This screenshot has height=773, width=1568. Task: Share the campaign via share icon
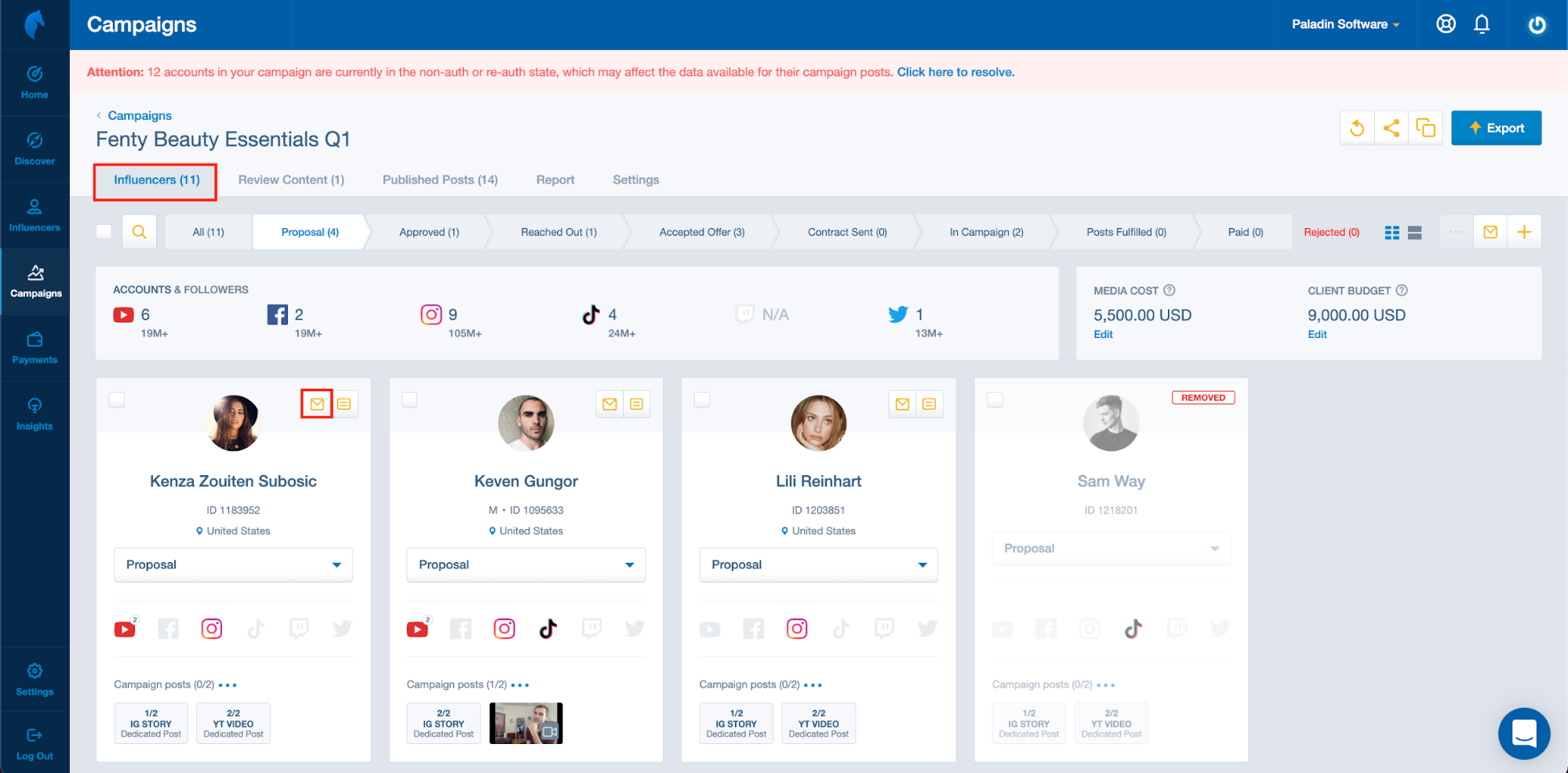pyautogui.click(x=1392, y=128)
